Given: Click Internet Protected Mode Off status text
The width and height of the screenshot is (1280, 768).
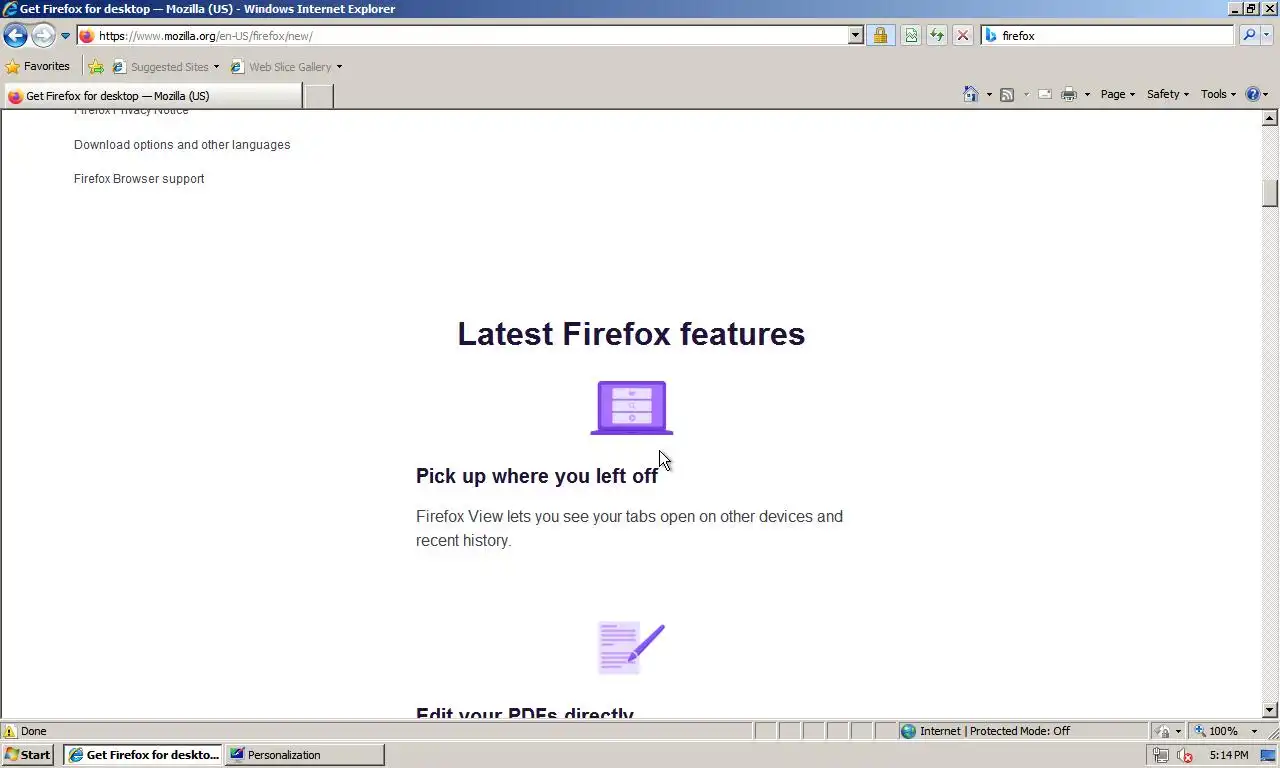Looking at the screenshot, I should pos(994,731).
